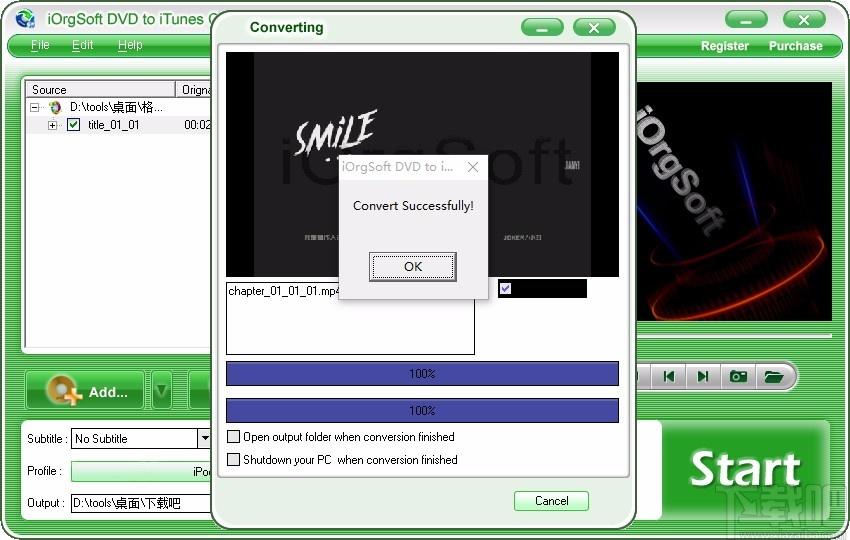This screenshot has width=850, height=540.
Task: Toggle the checked box beside the file list
Action: (505, 288)
